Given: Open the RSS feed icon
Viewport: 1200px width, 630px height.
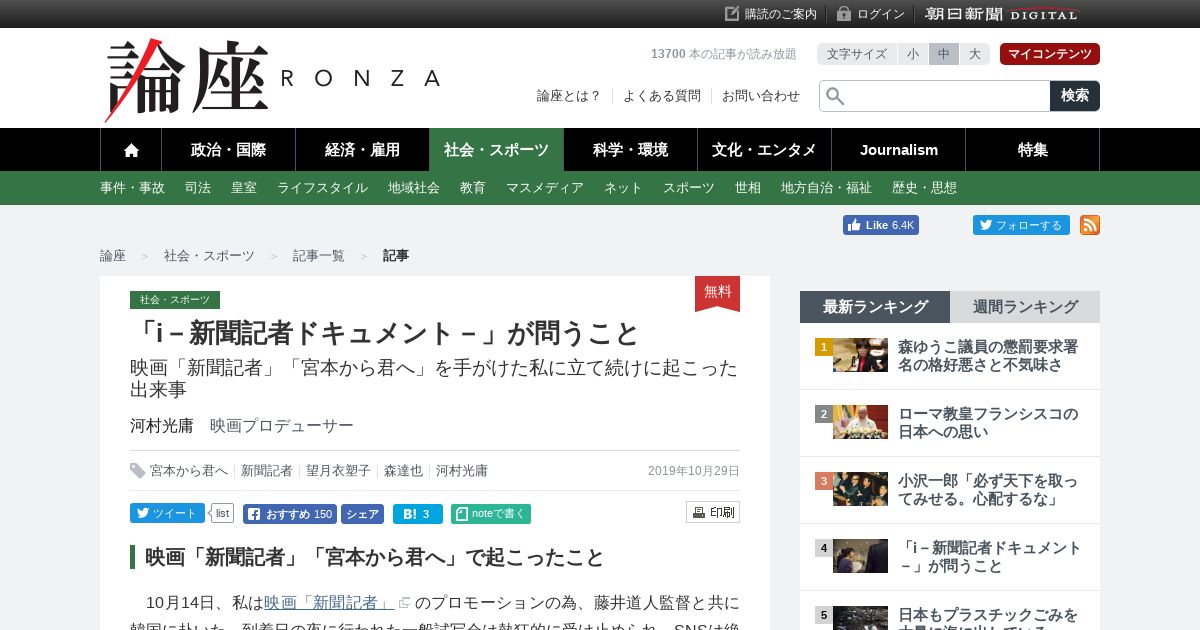Looking at the screenshot, I should pyautogui.click(x=1090, y=225).
